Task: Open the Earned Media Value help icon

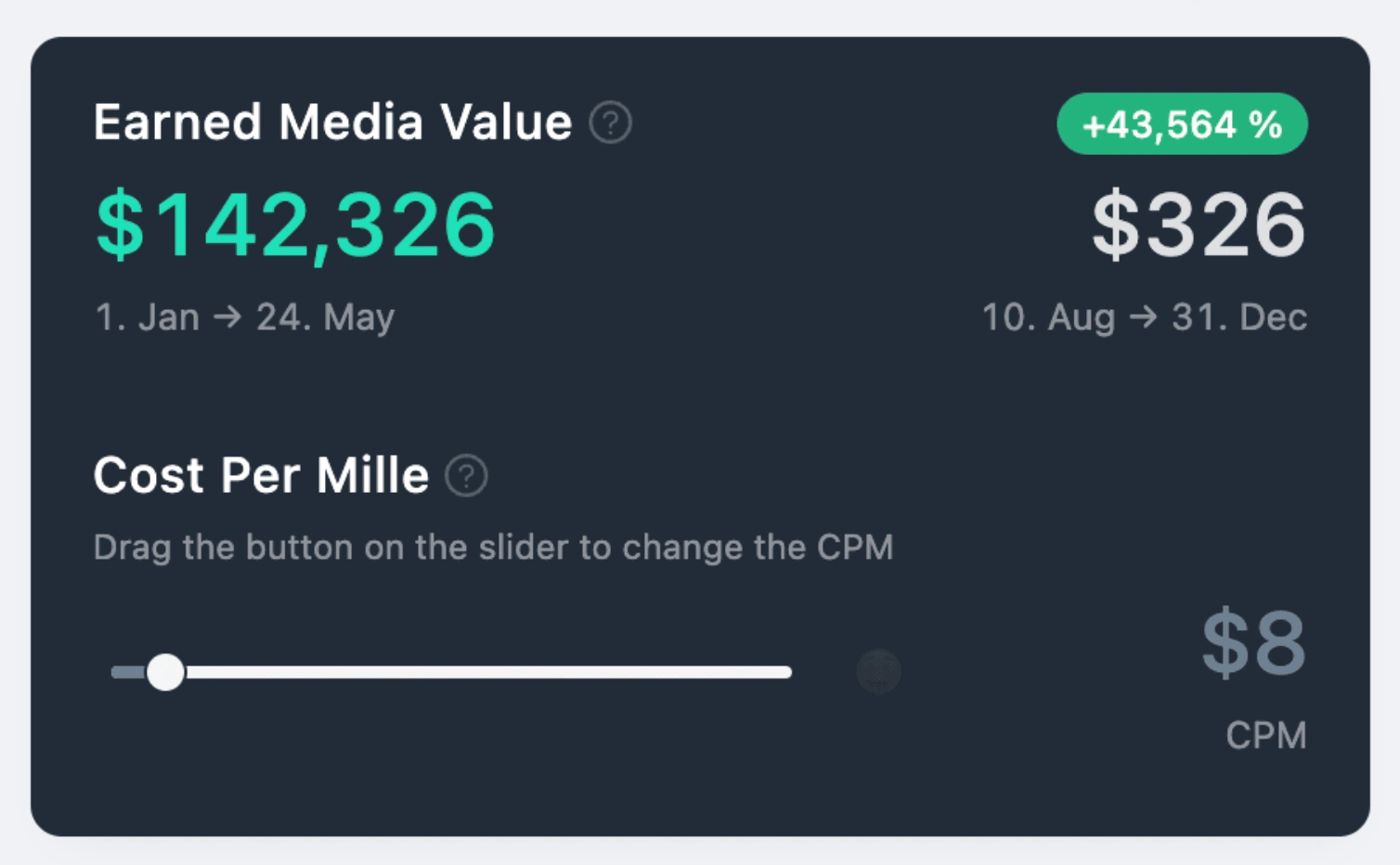Action: (611, 123)
